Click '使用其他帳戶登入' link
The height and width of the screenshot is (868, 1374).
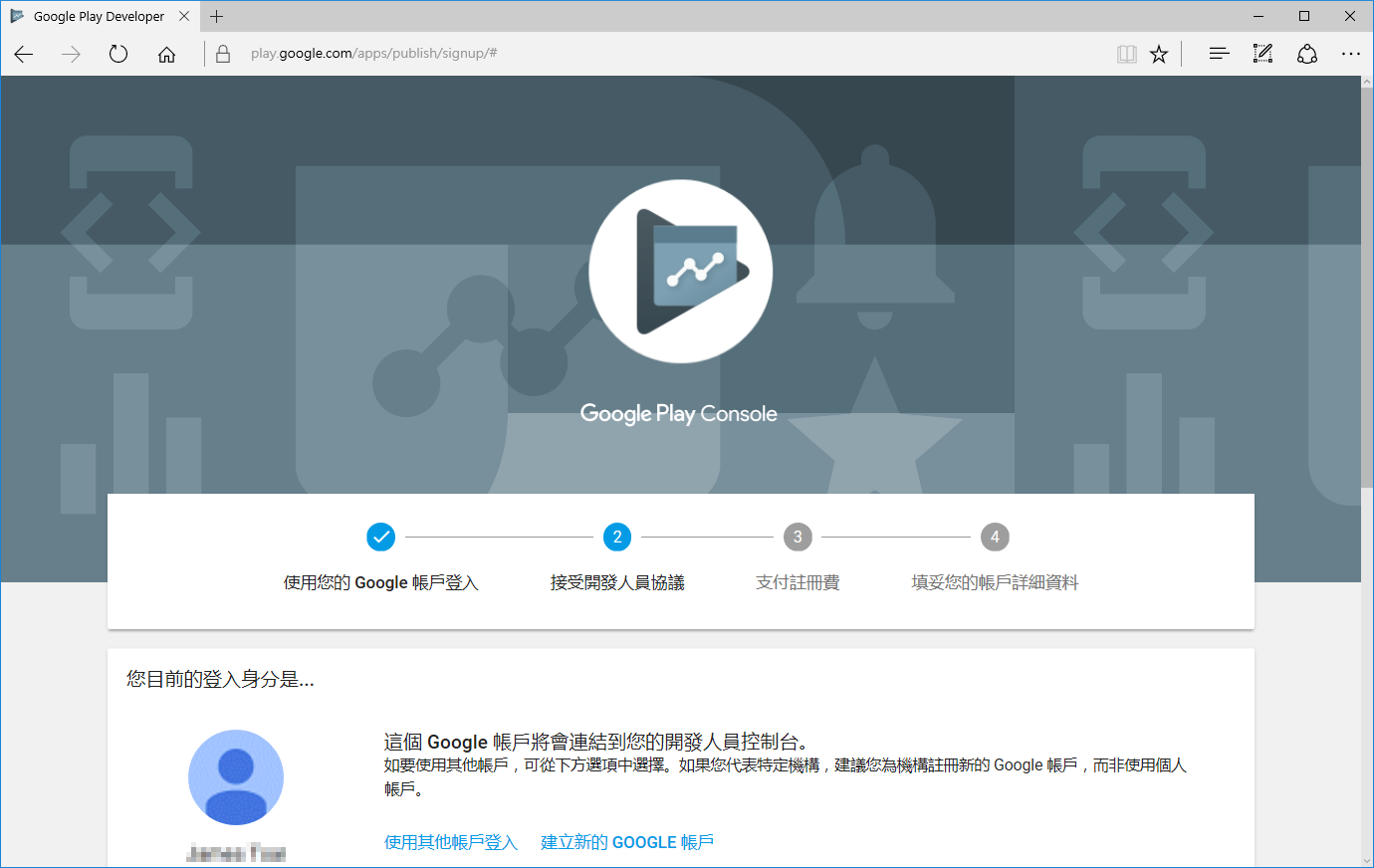click(x=451, y=842)
